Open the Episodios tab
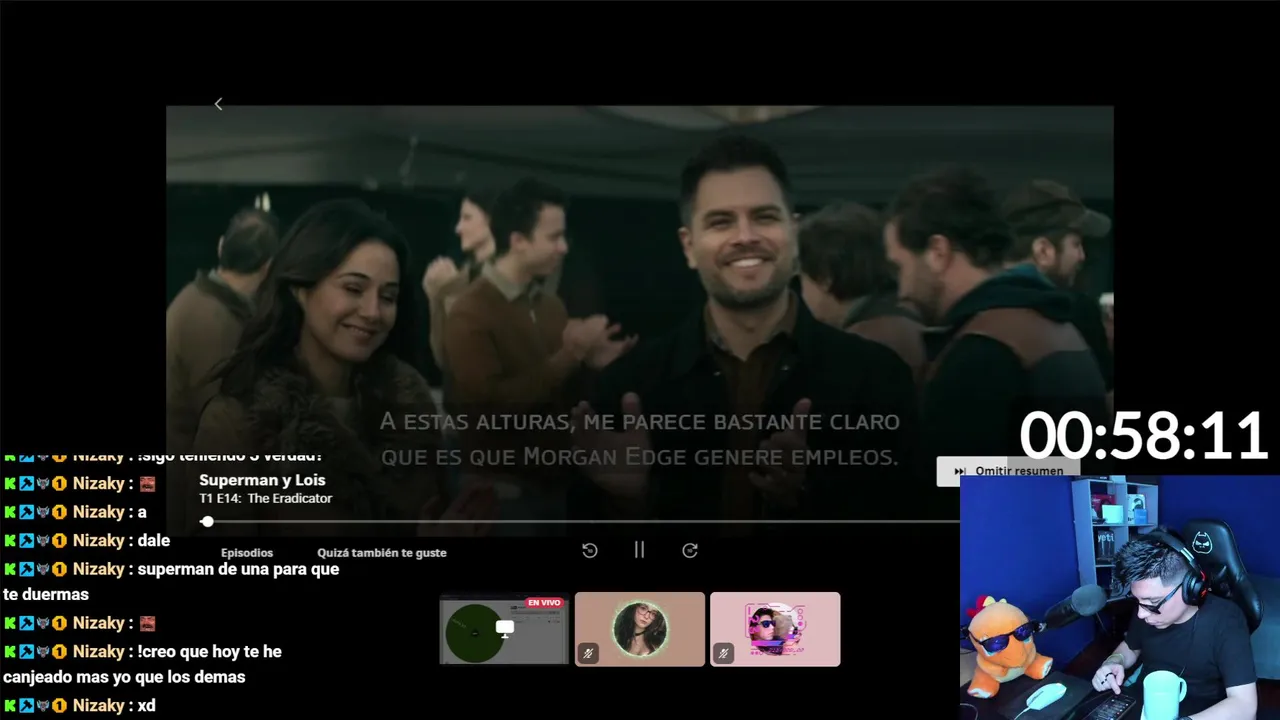The image size is (1280, 720). [x=247, y=552]
